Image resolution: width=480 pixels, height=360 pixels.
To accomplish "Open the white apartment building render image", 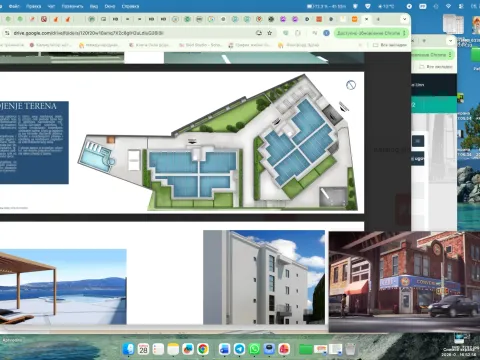I will [264, 277].
